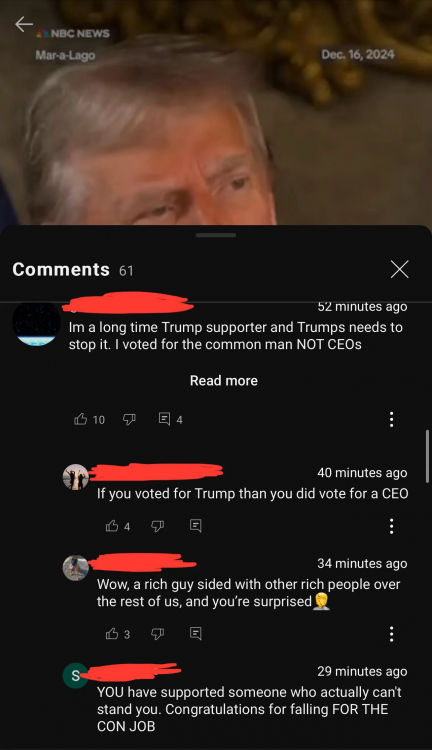Image resolution: width=432 pixels, height=750 pixels.
Task: Open options menu for the top comment
Action: pos(392,419)
